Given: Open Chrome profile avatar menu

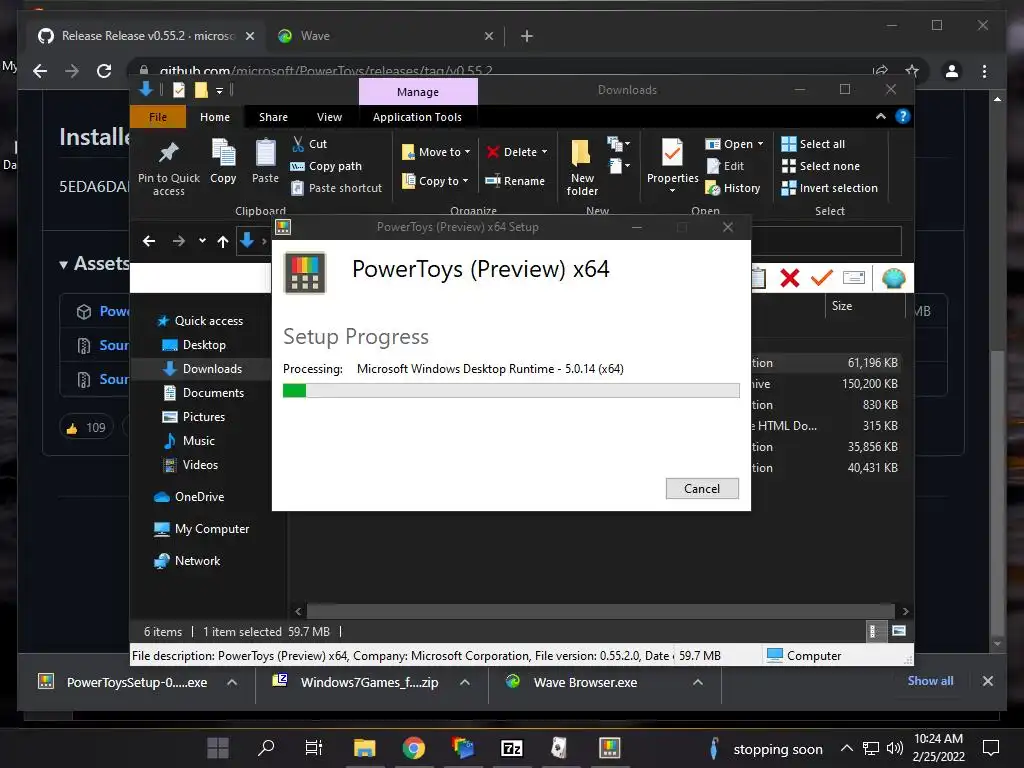Looking at the screenshot, I should (952, 71).
